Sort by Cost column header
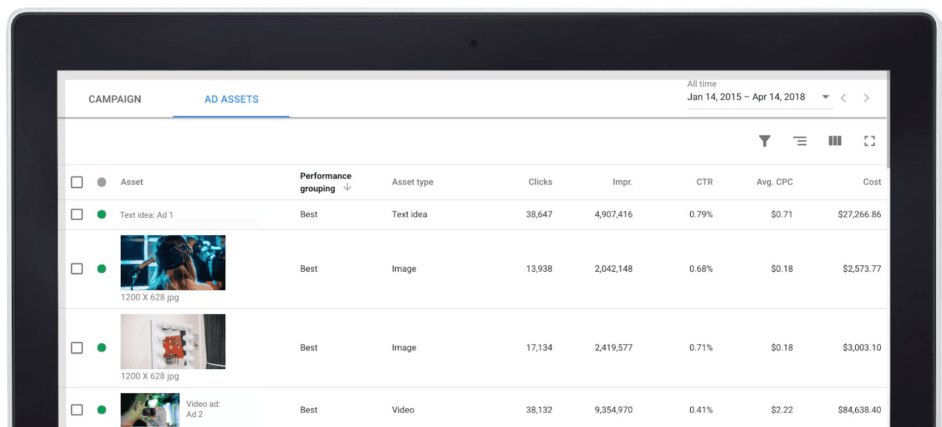 pos(872,182)
